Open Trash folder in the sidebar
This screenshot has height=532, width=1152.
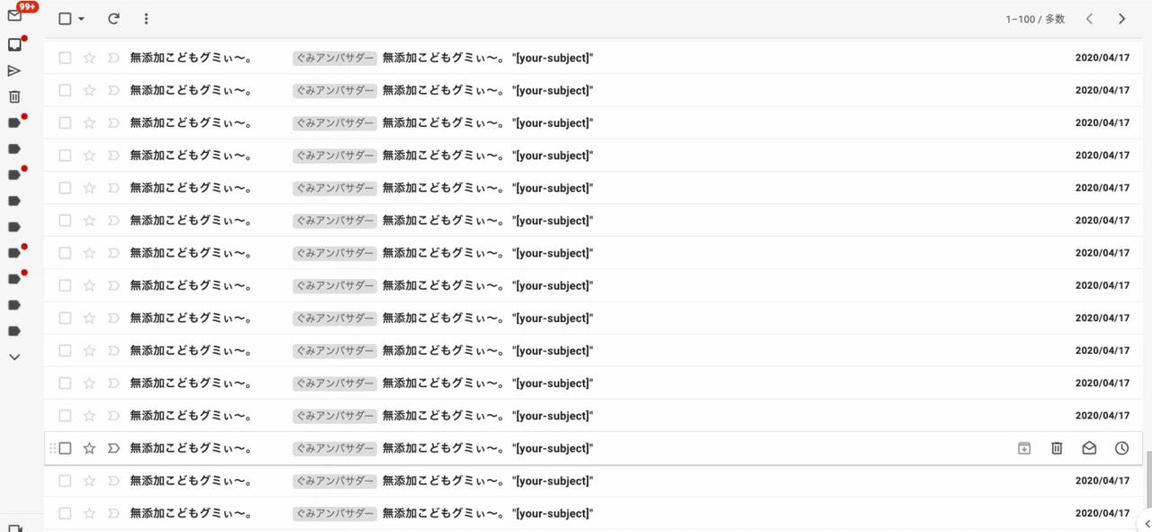(14, 97)
